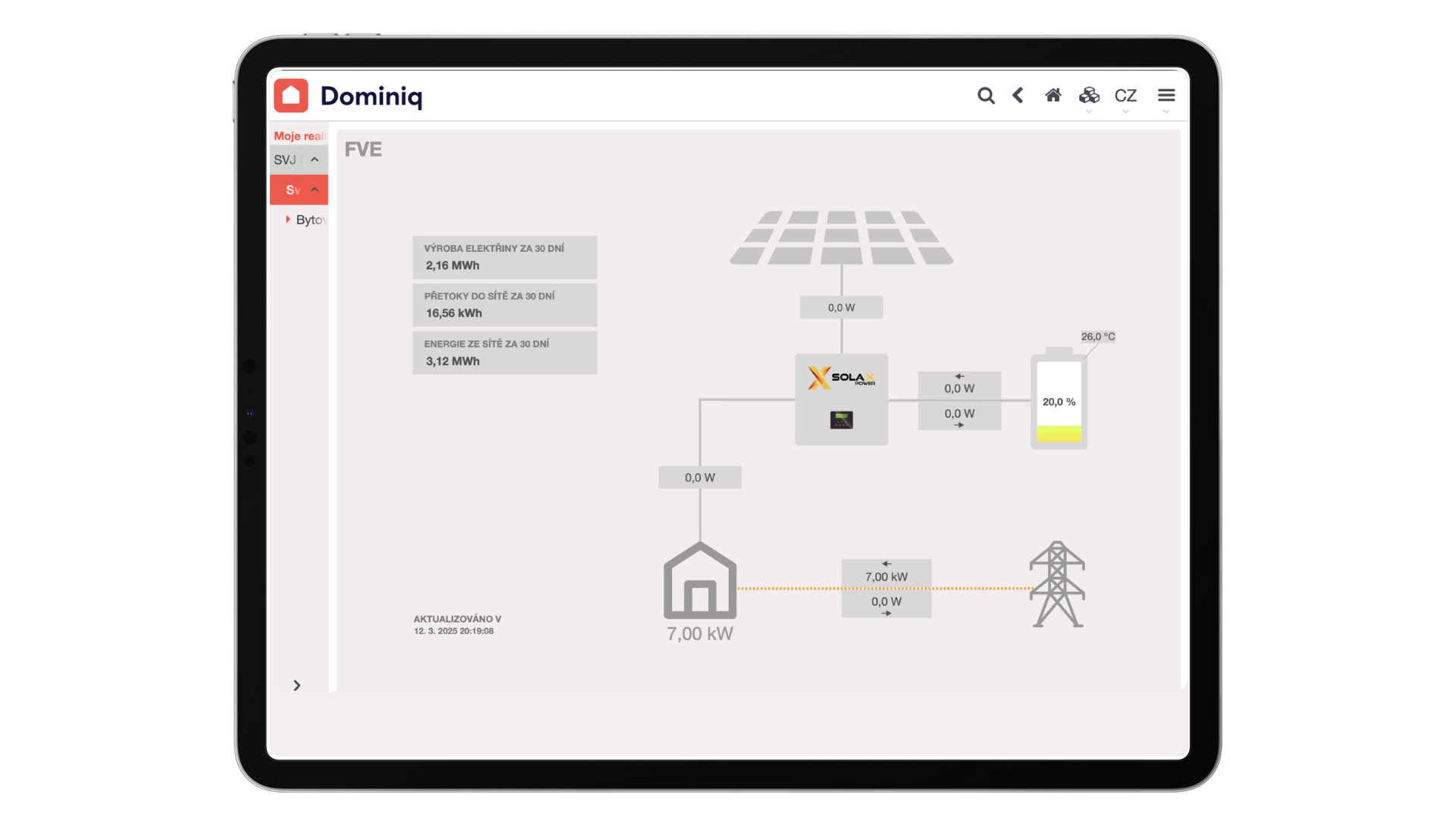Click the Moje real sidebar heading
This screenshot has width=1456, height=819.
pyautogui.click(x=299, y=136)
